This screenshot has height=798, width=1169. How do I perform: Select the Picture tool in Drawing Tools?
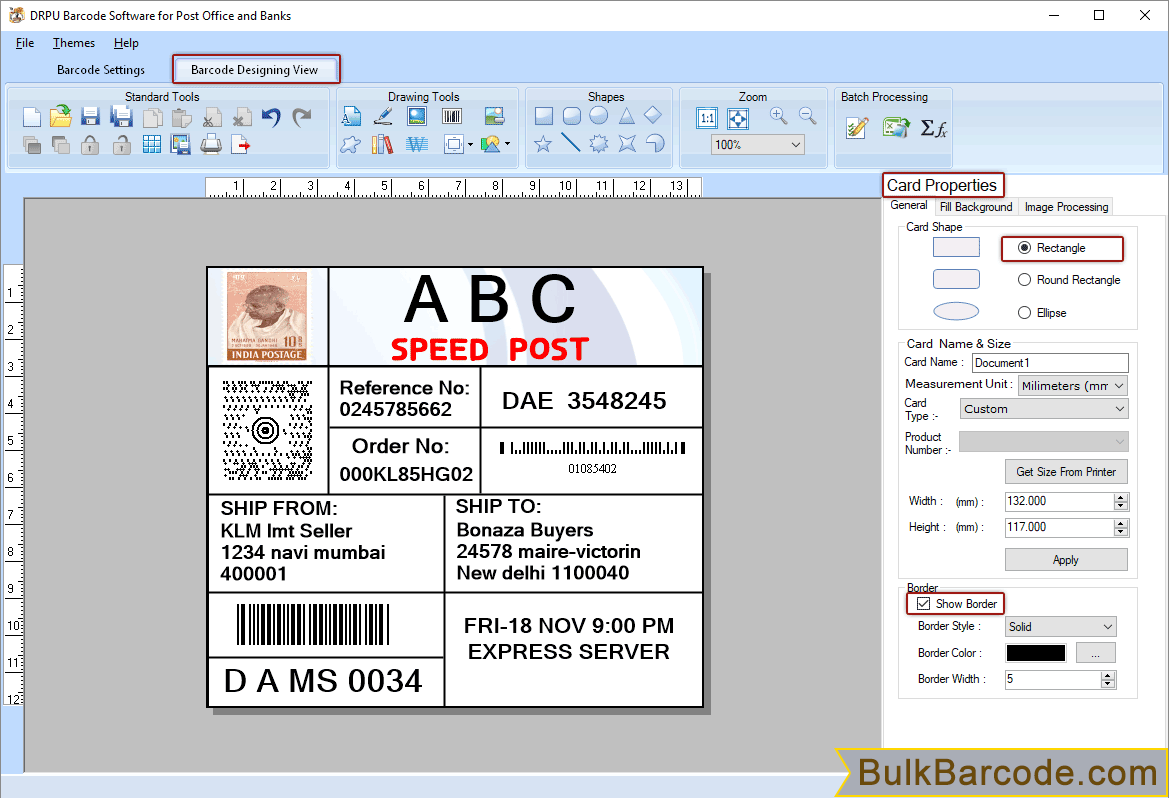click(x=417, y=116)
